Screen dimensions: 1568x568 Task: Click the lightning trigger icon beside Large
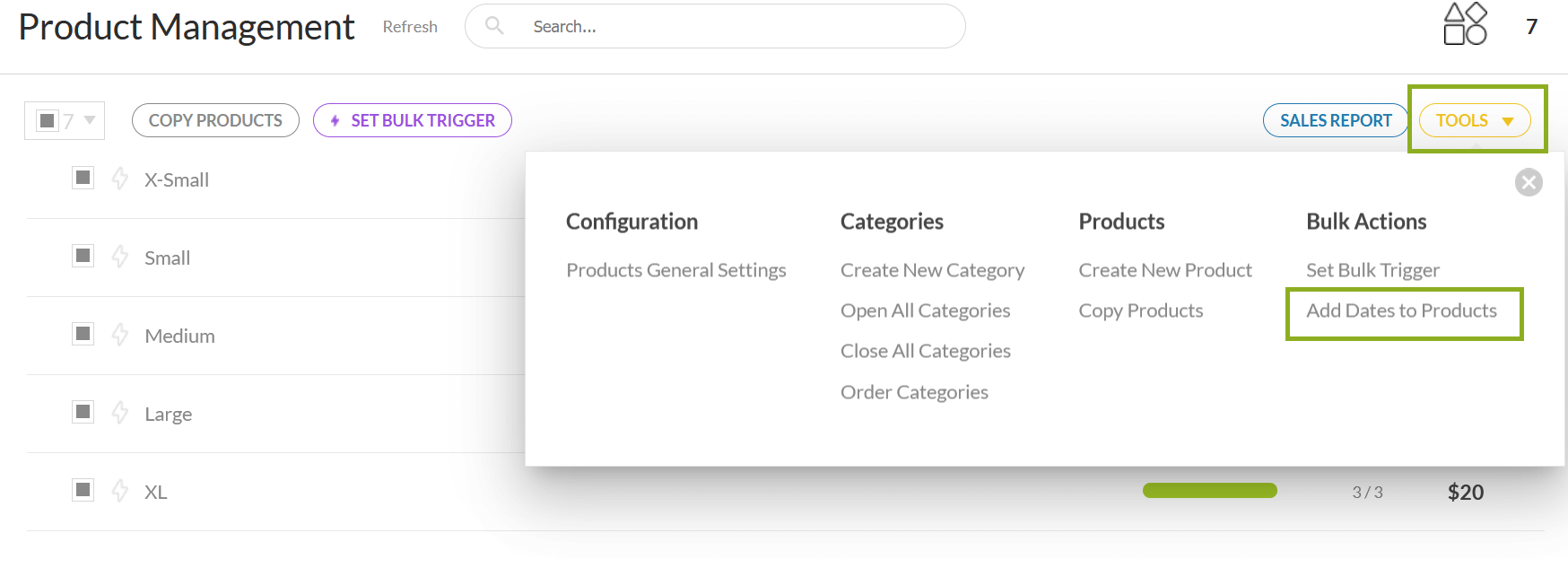point(120,413)
